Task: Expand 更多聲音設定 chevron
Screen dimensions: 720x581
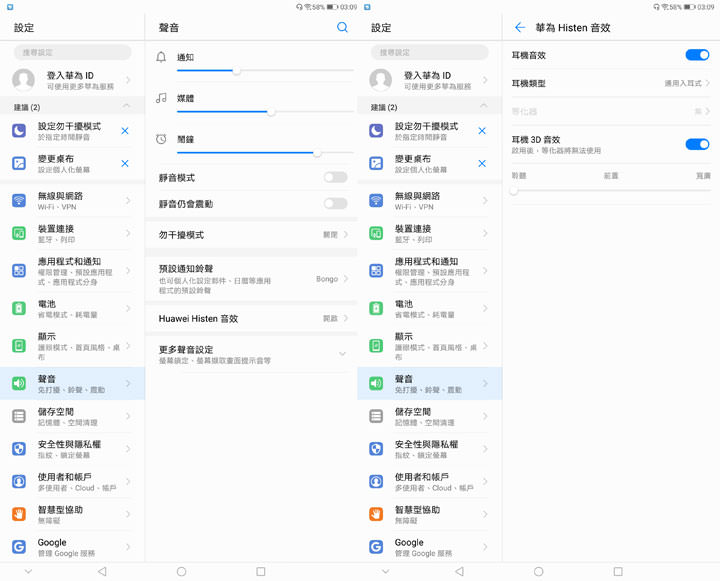Action: click(x=343, y=354)
